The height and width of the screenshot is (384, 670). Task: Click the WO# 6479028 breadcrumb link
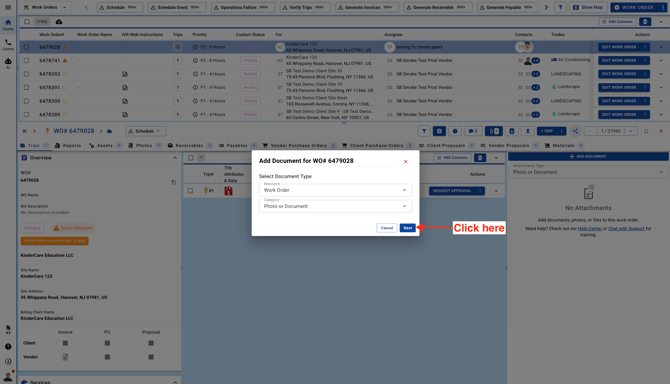73,131
